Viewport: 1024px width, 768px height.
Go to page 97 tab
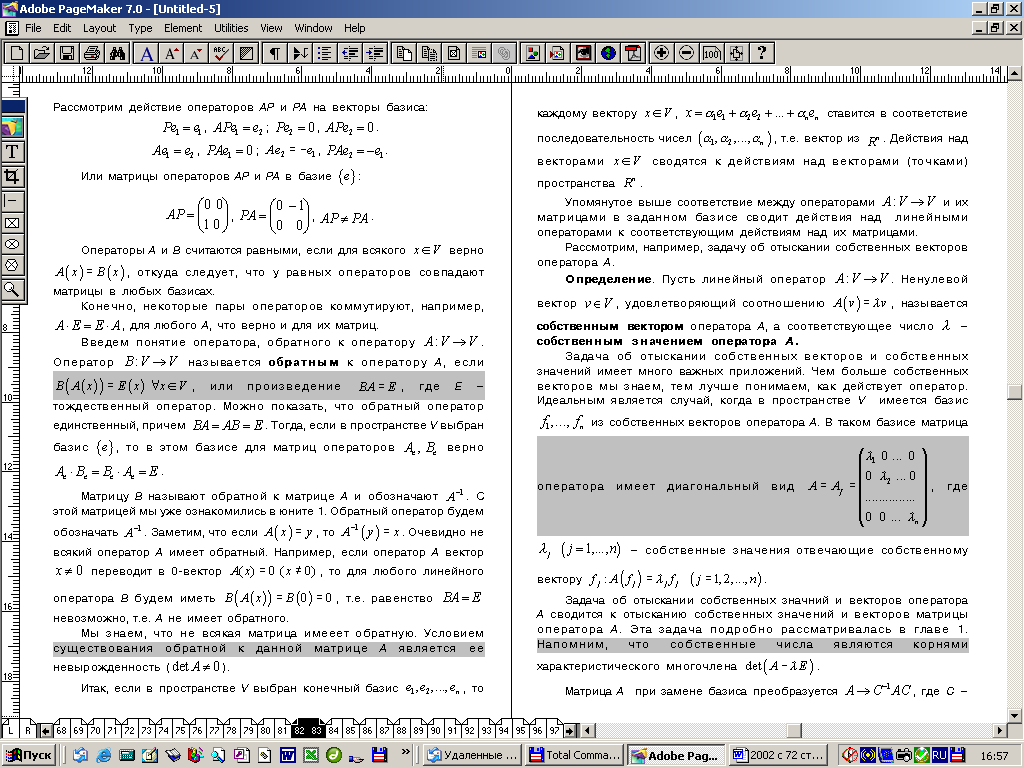coord(554,730)
